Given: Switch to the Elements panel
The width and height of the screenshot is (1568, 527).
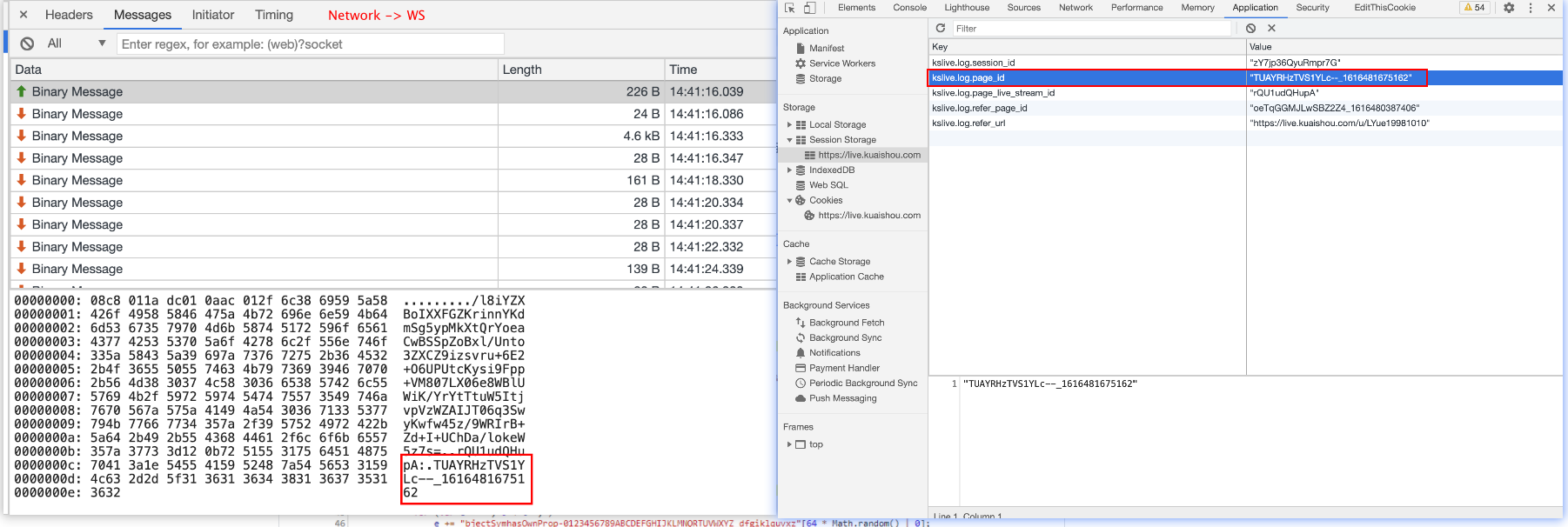Looking at the screenshot, I should tap(856, 8).
